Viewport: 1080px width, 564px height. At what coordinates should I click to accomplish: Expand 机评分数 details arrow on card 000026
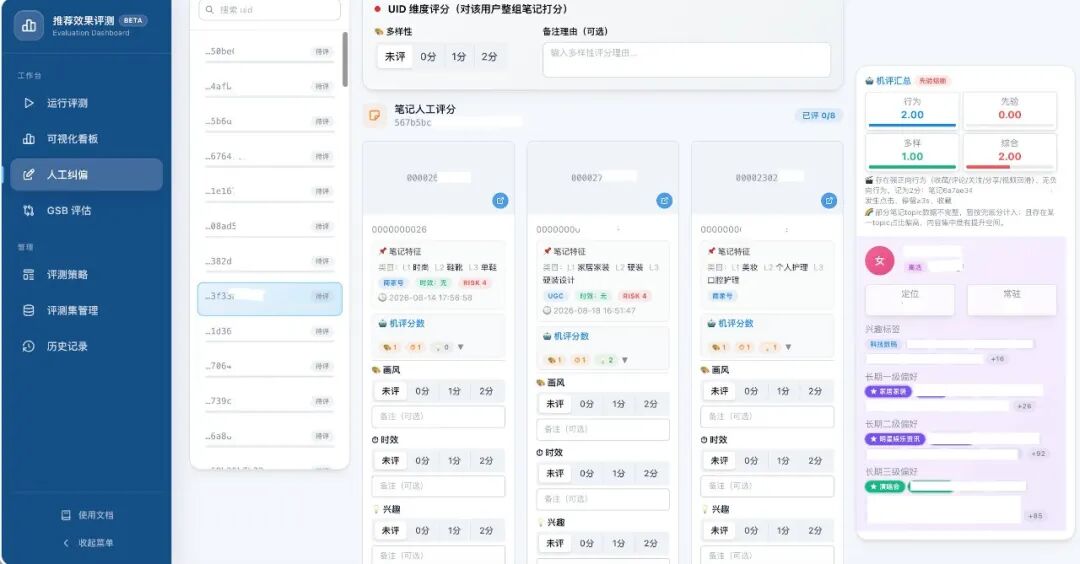point(461,347)
